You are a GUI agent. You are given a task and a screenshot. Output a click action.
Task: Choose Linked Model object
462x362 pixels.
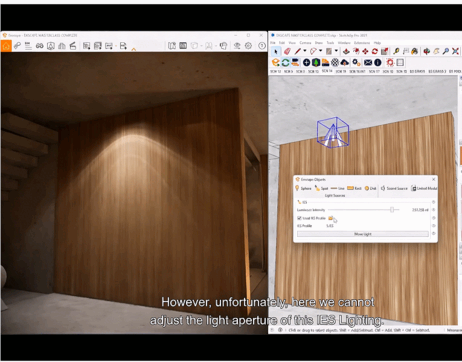[424, 188]
